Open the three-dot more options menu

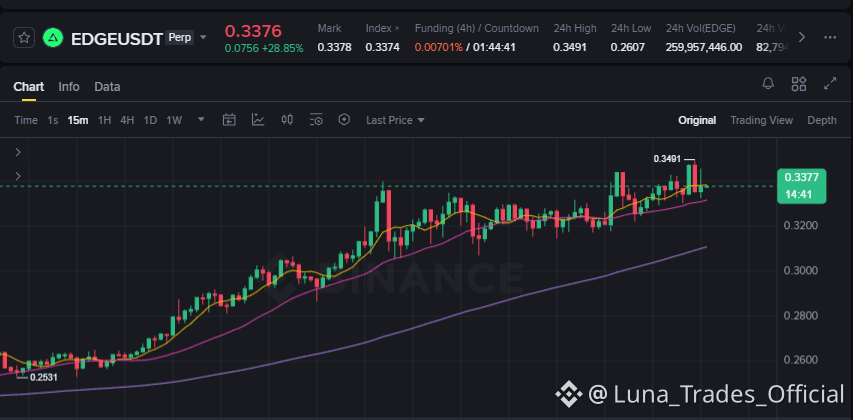point(830,38)
